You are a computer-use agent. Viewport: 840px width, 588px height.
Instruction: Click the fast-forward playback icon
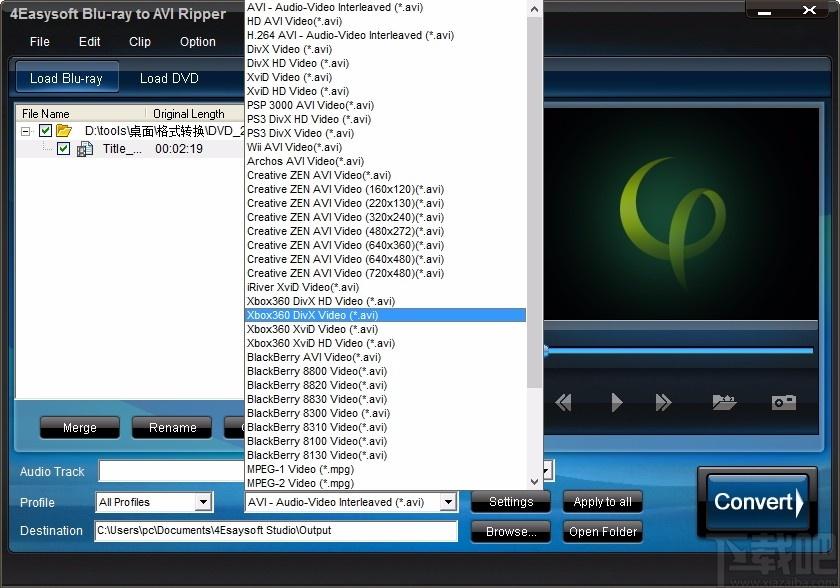663,402
